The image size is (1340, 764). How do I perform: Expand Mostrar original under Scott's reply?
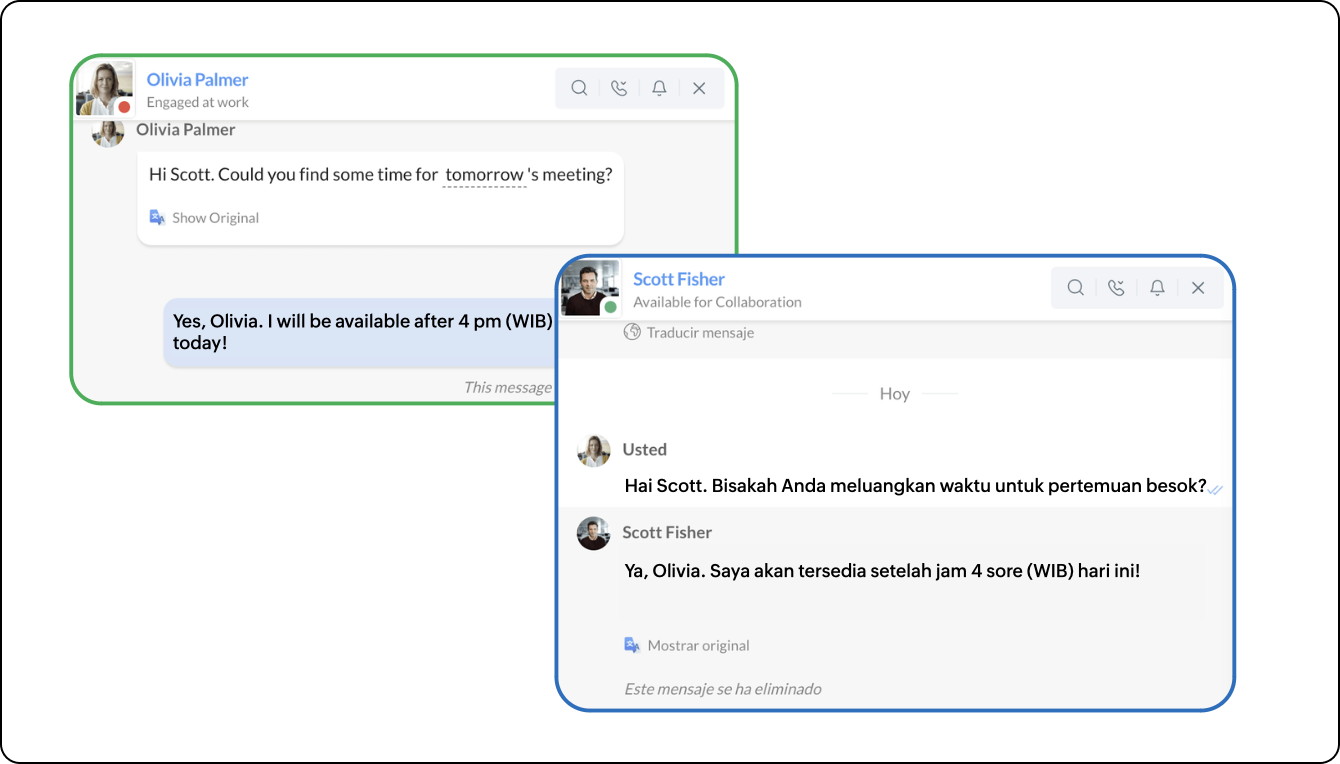pos(698,645)
